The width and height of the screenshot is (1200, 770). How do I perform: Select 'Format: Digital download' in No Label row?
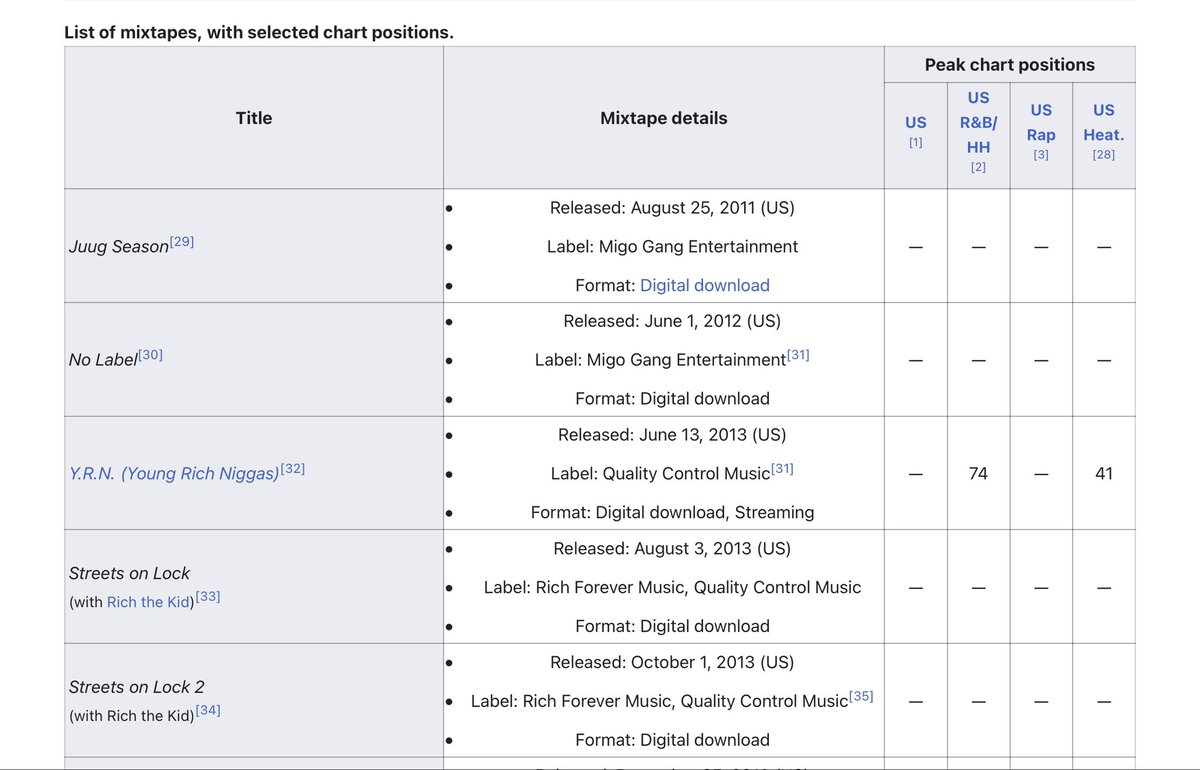[x=673, y=398]
